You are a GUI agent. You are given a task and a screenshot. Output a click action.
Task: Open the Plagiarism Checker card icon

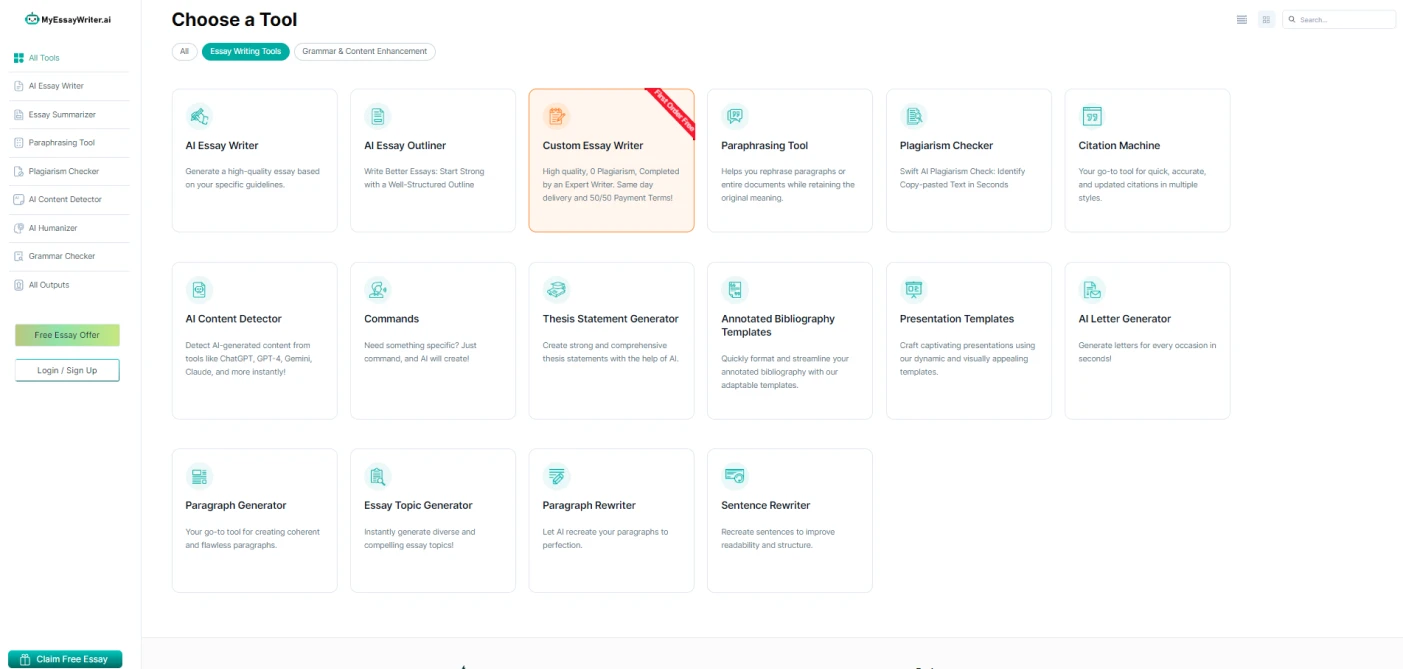pos(913,116)
